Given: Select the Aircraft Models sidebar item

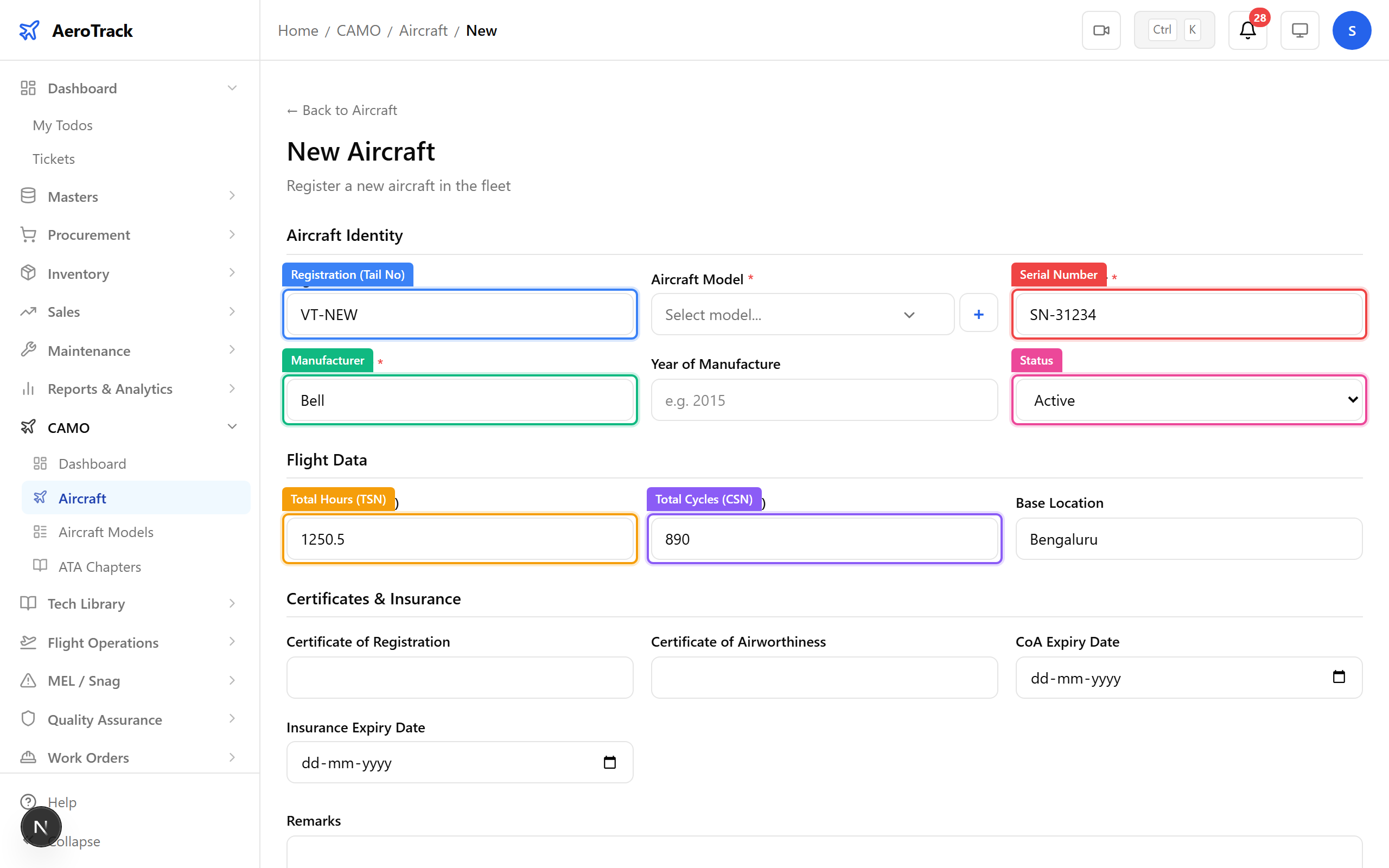Looking at the screenshot, I should click(106, 532).
